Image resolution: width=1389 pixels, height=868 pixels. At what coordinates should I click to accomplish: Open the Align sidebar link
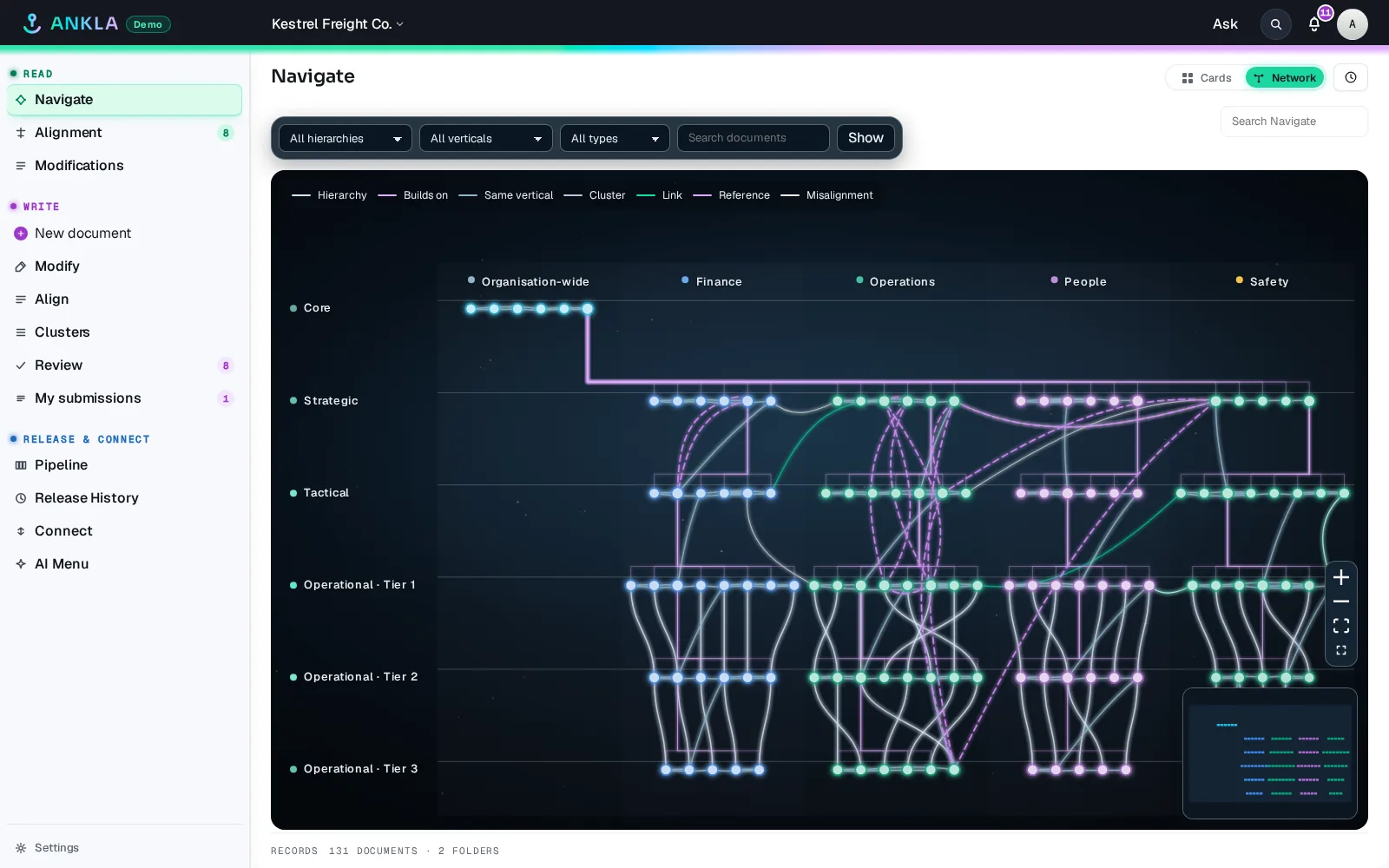coord(124,299)
